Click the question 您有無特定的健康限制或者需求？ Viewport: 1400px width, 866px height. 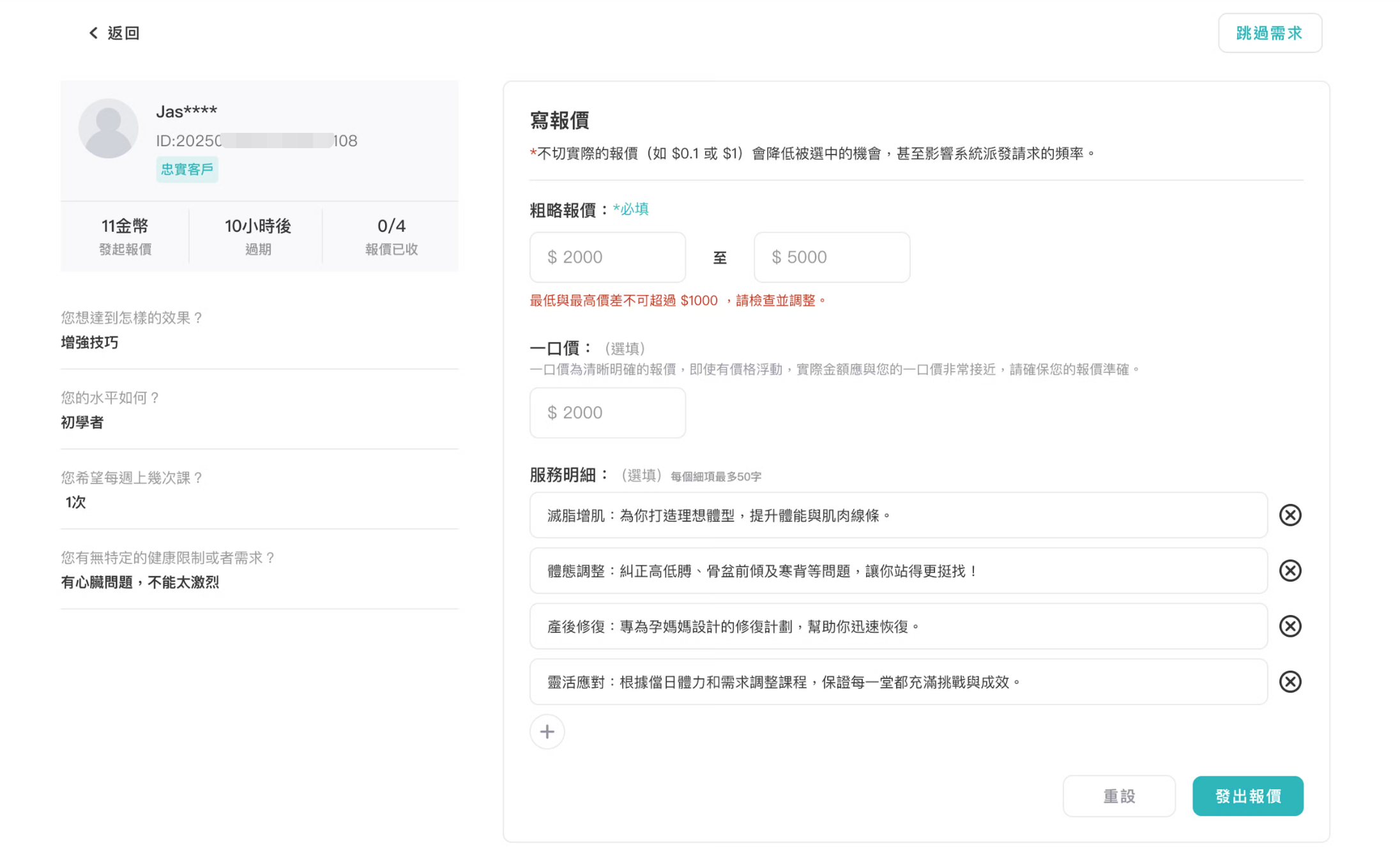[x=168, y=557]
